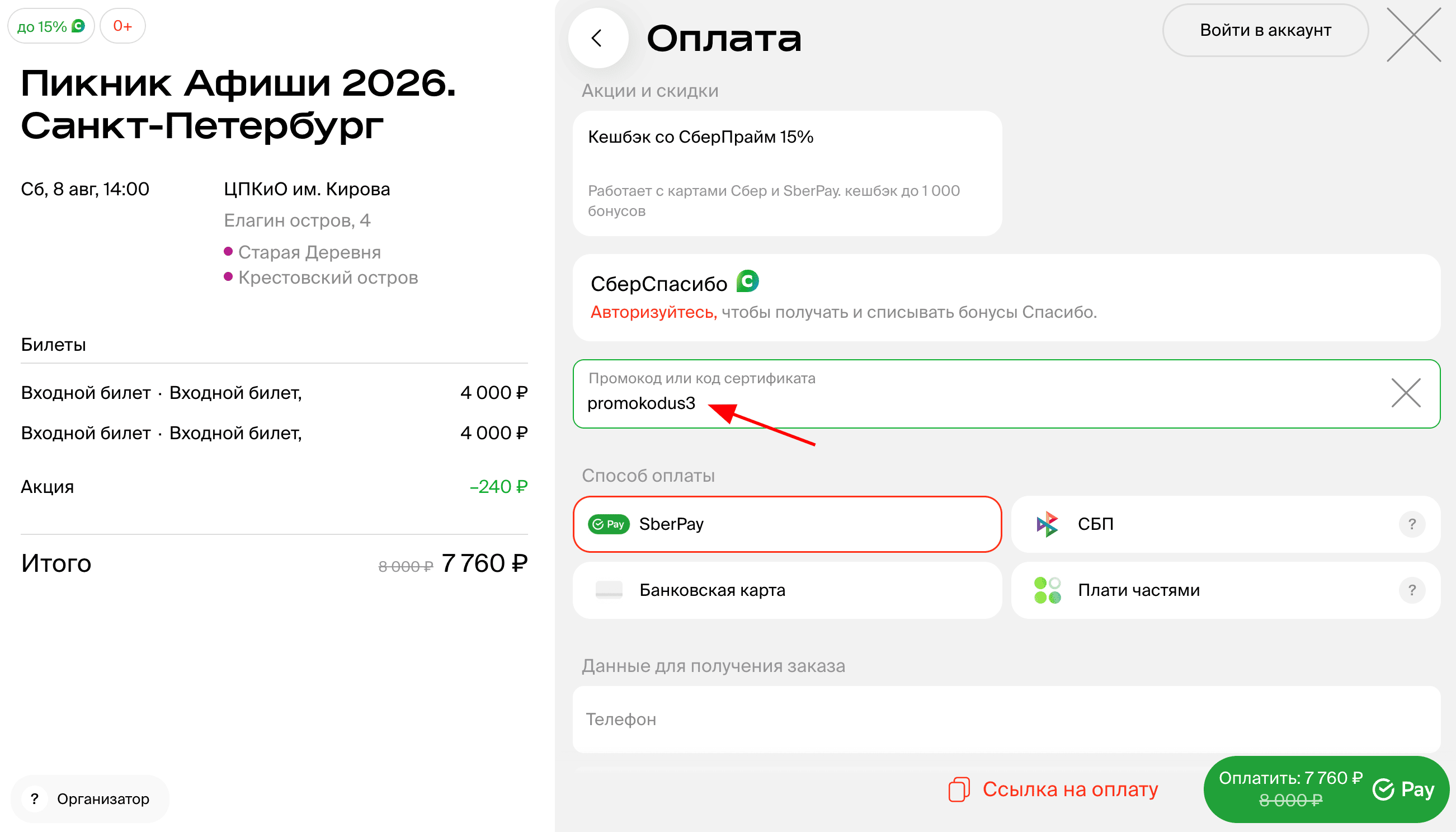Open the help tooltip for Плати частями
Viewport: 1456px width, 832px height.
coord(1411,590)
